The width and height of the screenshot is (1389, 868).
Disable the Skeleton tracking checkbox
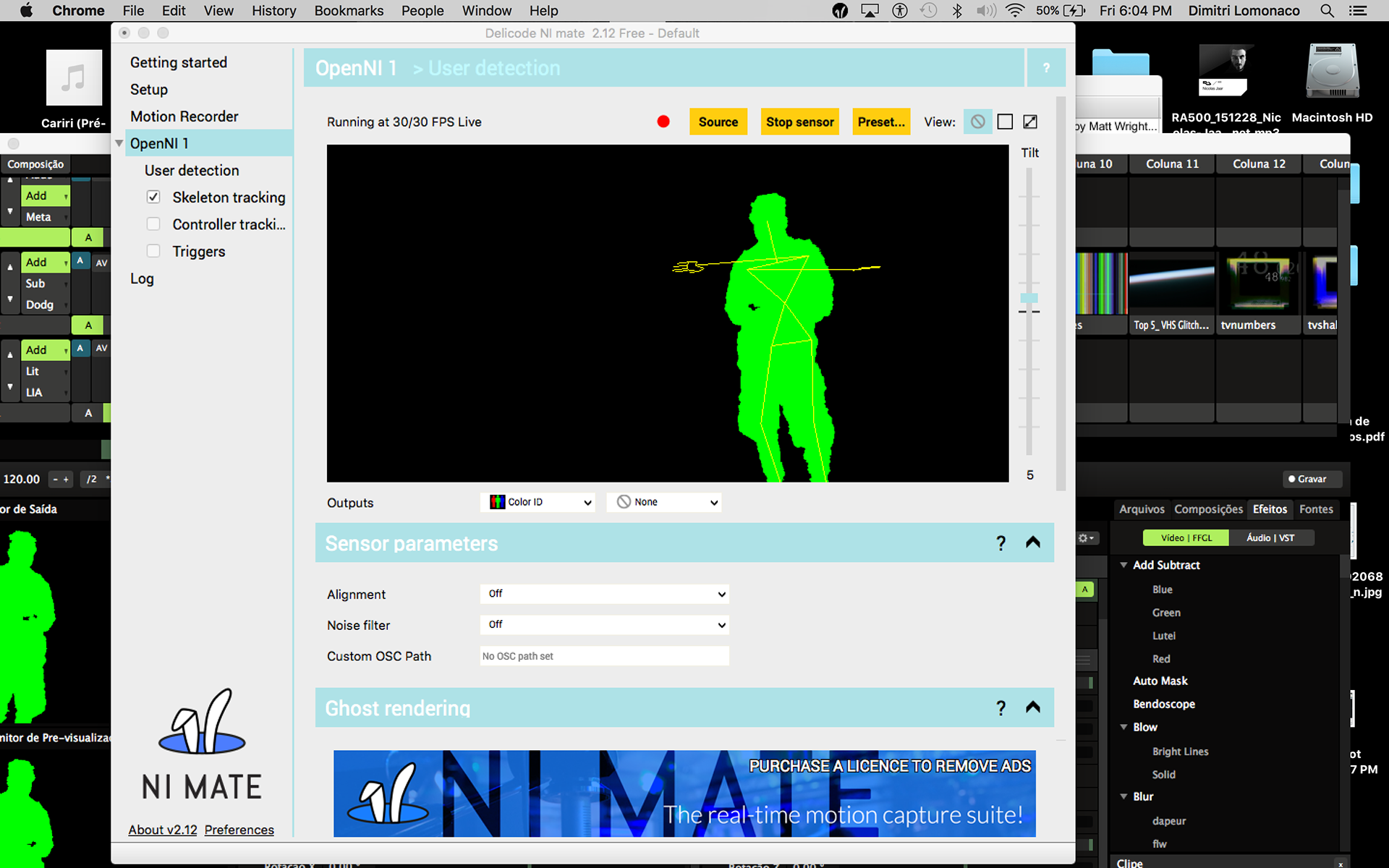pos(153,197)
